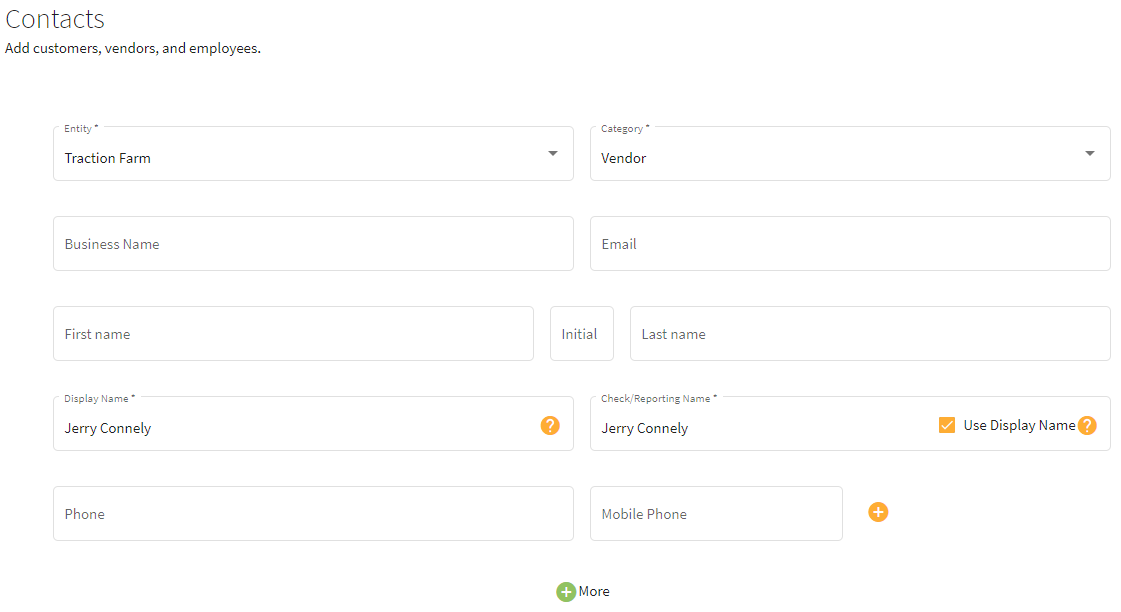Uncheck the Use Display Name checkbox
Viewport: 1121px width, 612px height.
[947, 425]
